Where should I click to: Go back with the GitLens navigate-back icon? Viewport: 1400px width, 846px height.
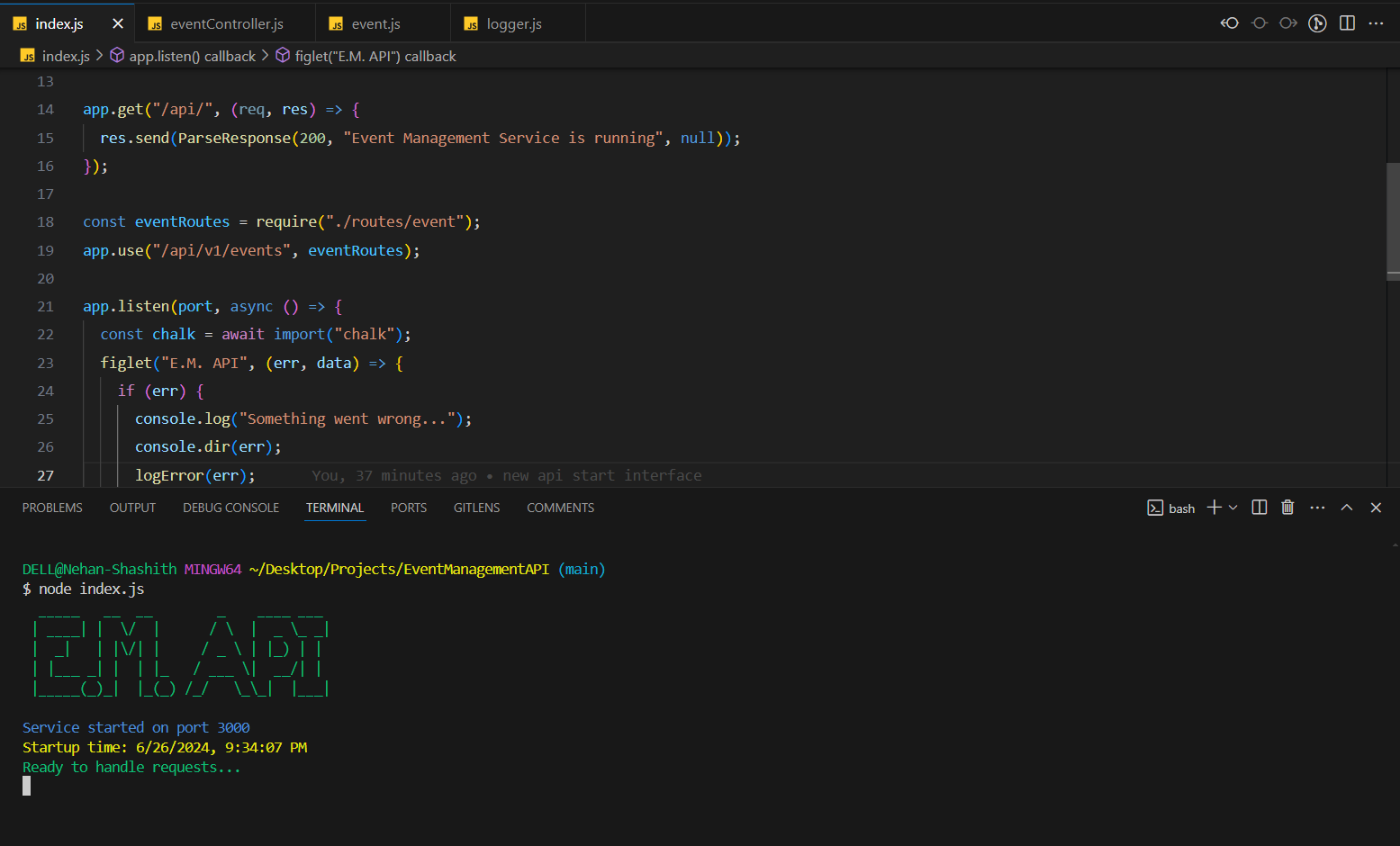click(x=1229, y=23)
